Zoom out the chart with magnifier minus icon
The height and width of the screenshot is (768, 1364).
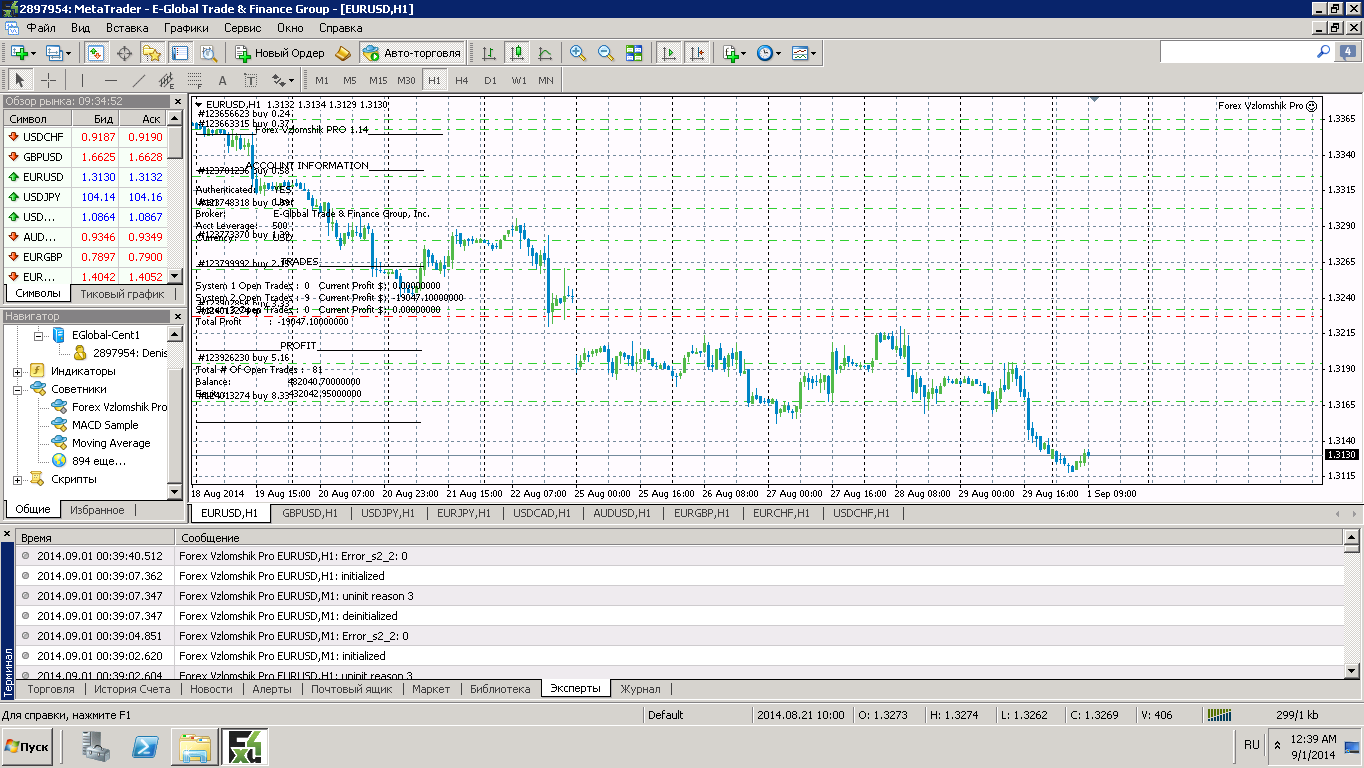coord(606,53)
